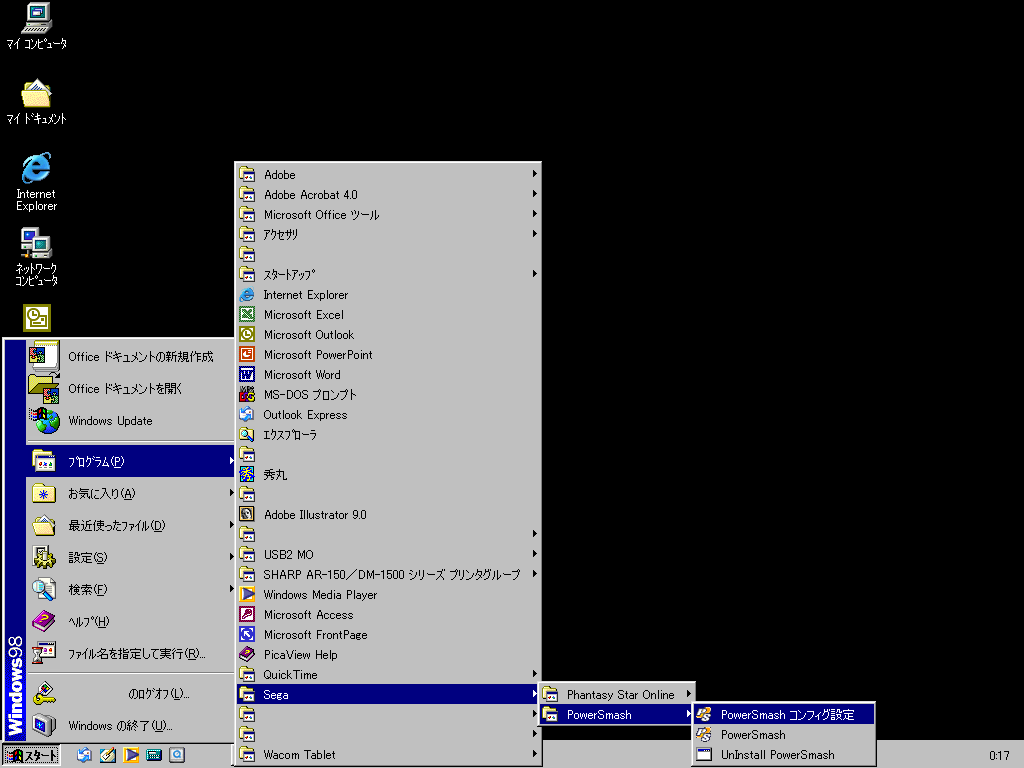Click the UnInstall PowerSmash icon
This screenshot has width=1024, height=768.
[x=704, y=755]
